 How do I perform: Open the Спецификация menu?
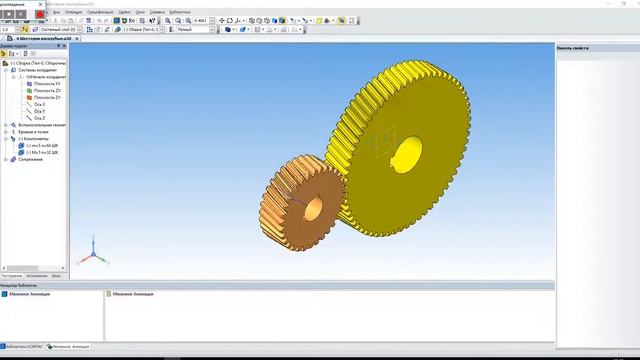(x=100, y=12)
